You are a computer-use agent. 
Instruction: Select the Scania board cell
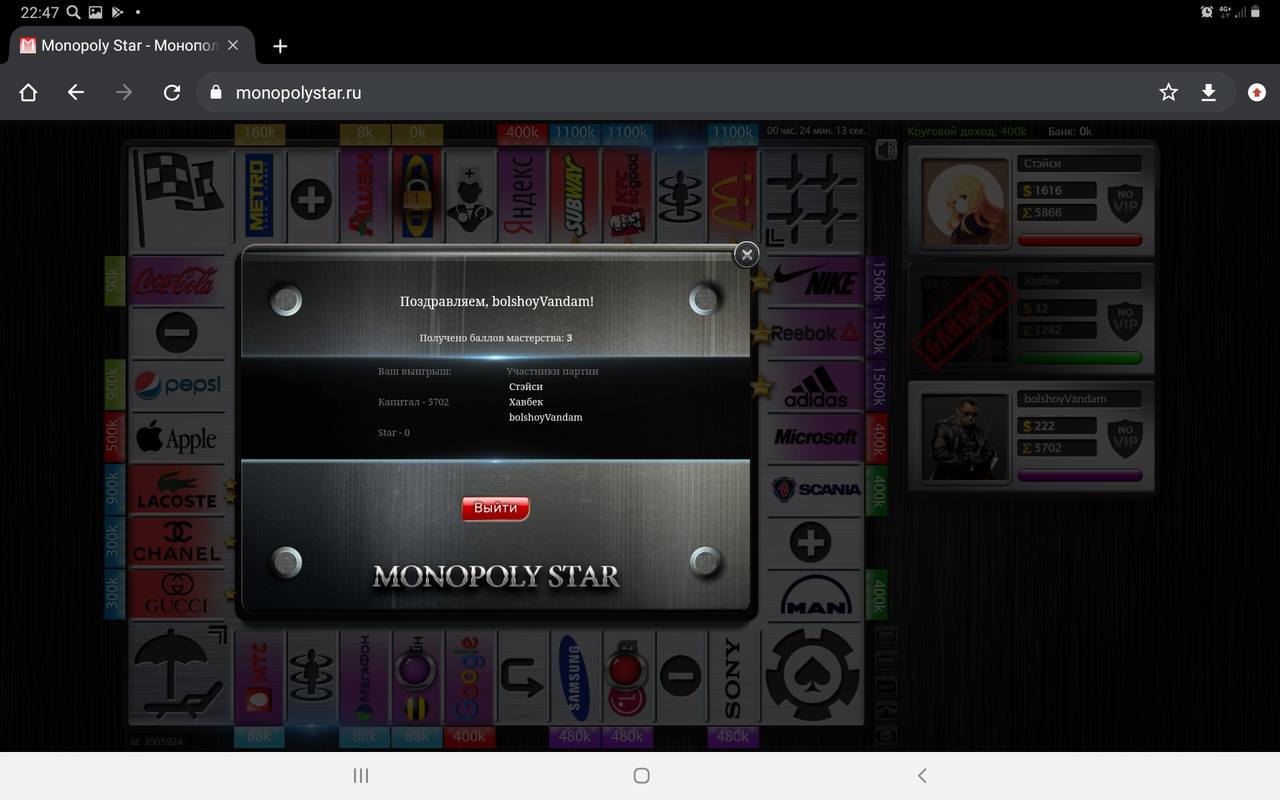click(x=814, y=490)
